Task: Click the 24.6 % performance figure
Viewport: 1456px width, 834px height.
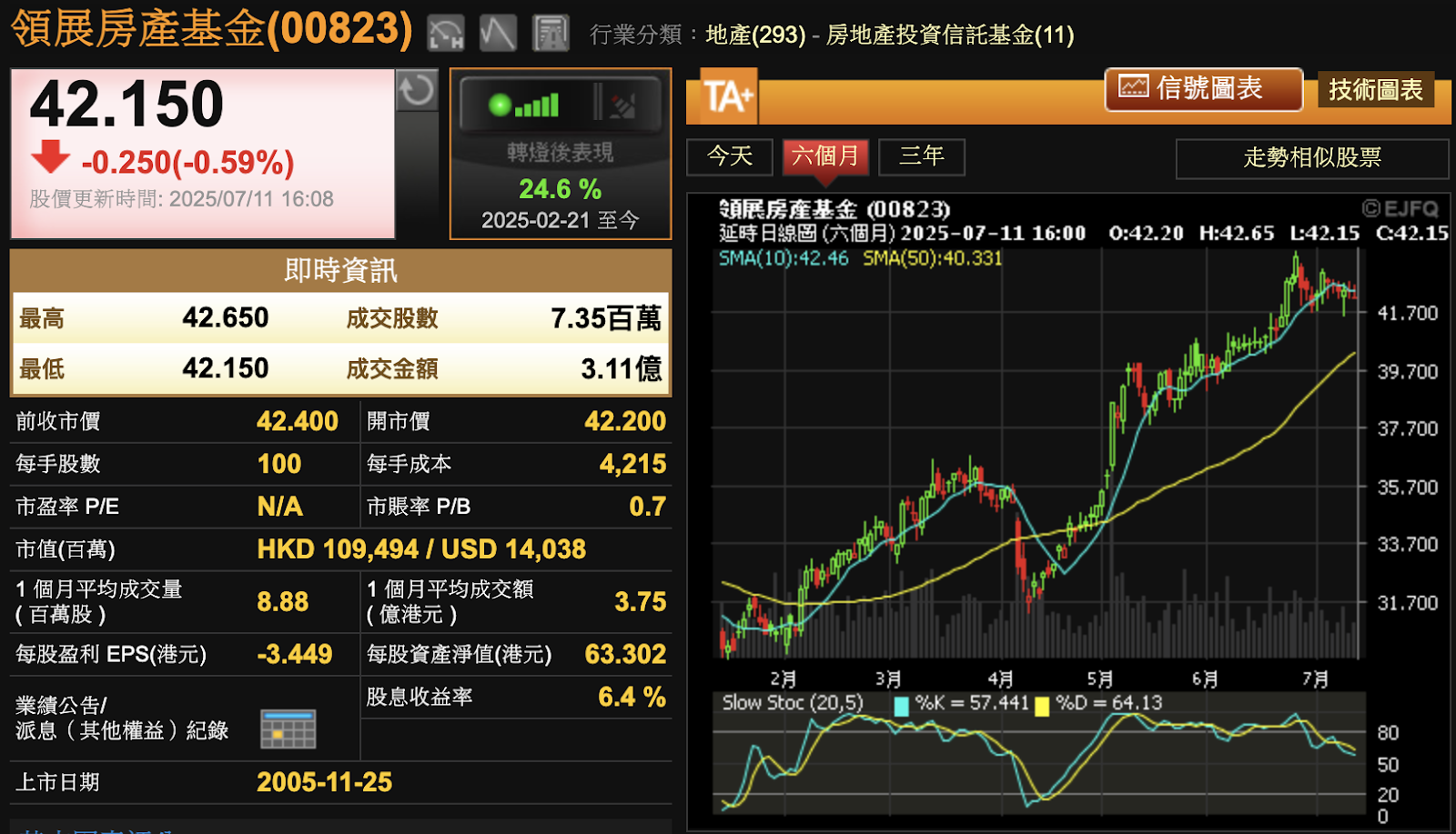Action: [560, 189]
